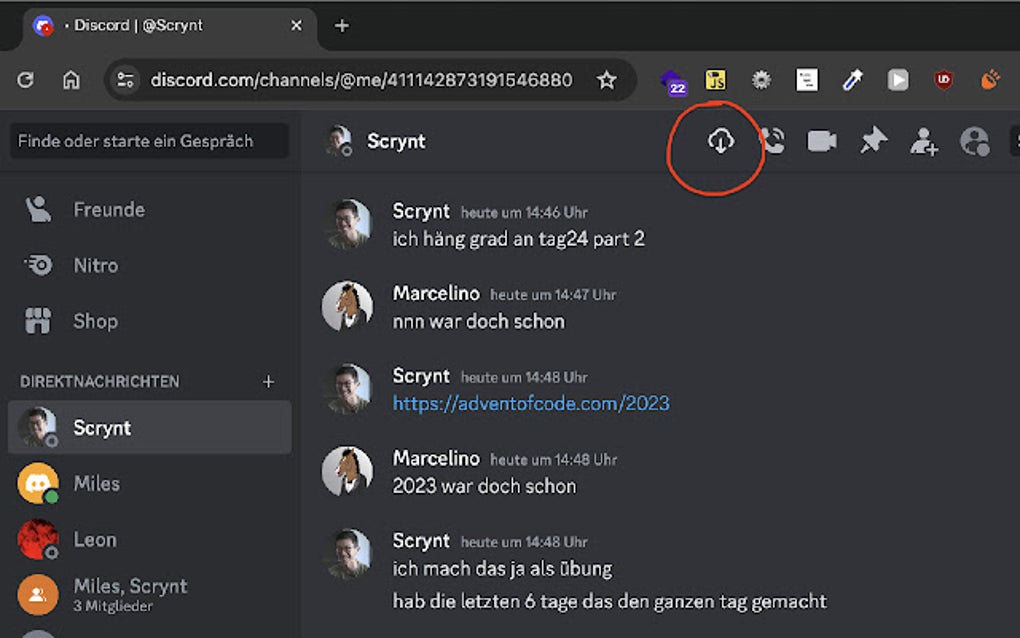
Task: Open the eyedropper color picker extension
Action: pyautogui.click(x=852, y=80)
